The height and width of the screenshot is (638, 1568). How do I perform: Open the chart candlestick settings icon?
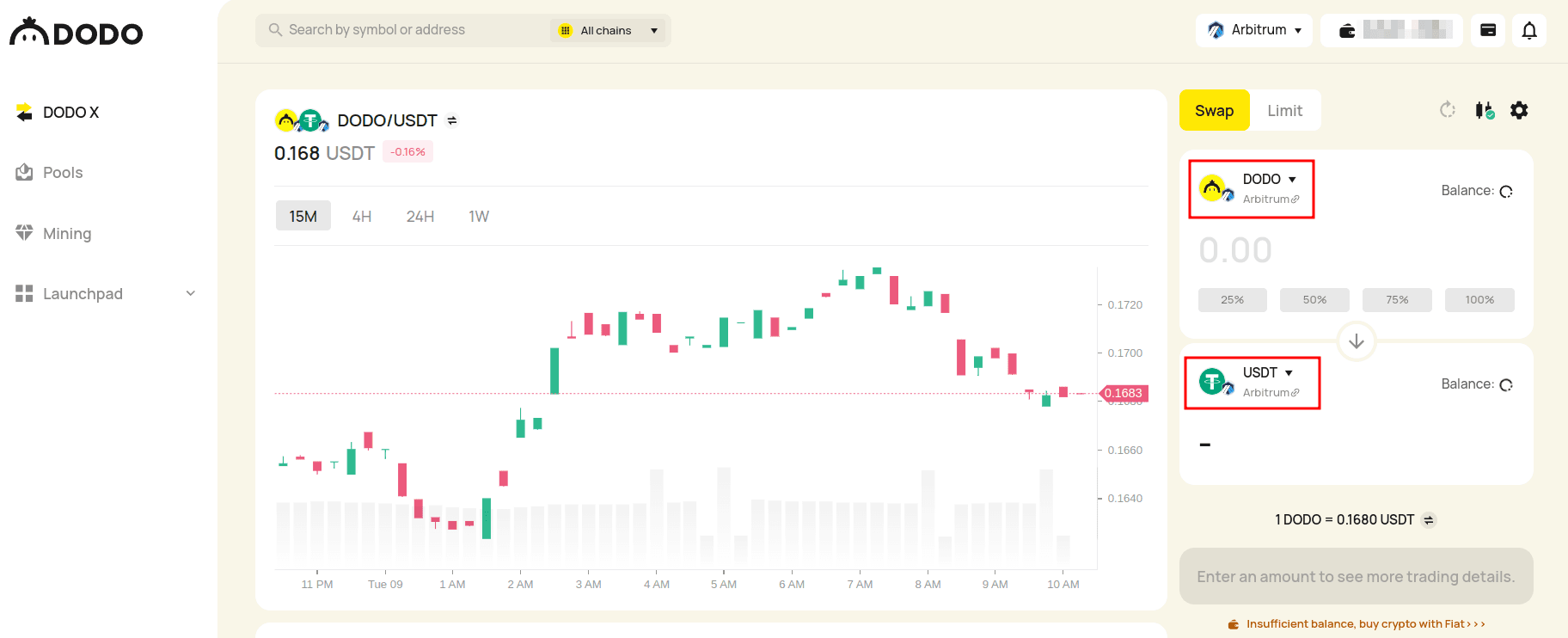pos(1484,110)
